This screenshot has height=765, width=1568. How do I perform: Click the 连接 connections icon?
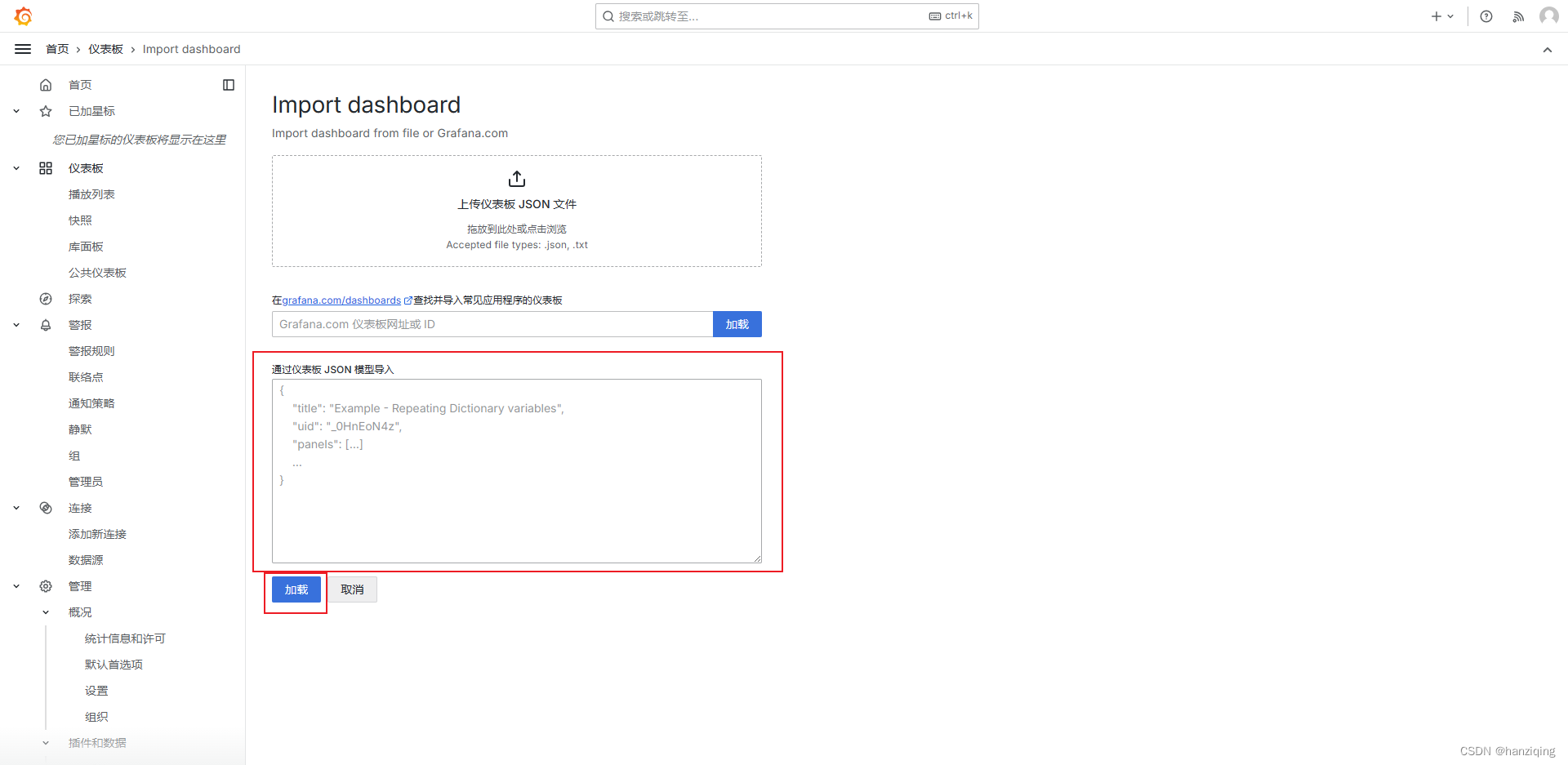click(x=46, y=508)
